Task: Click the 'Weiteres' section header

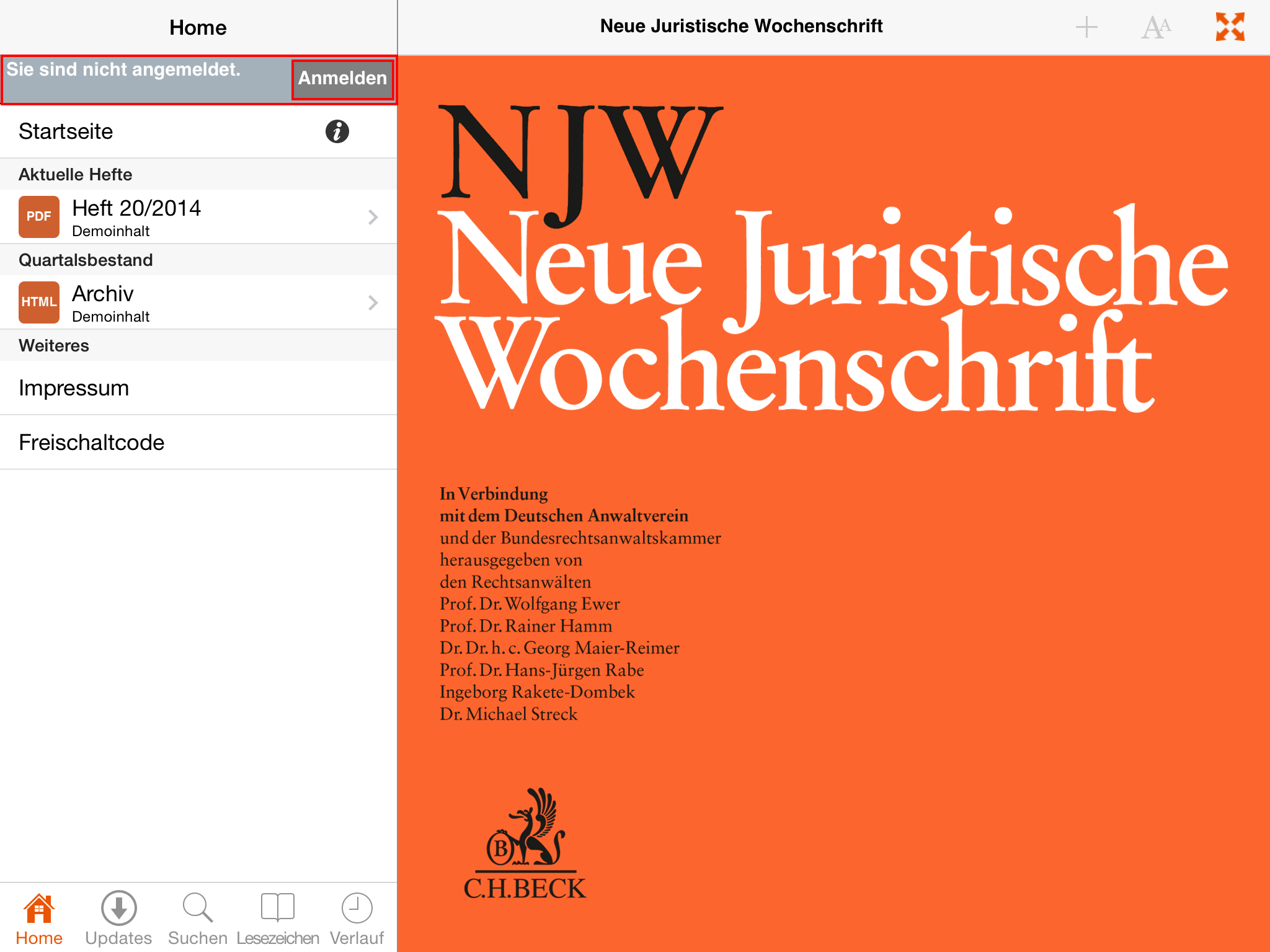Action: coord(198,345)
